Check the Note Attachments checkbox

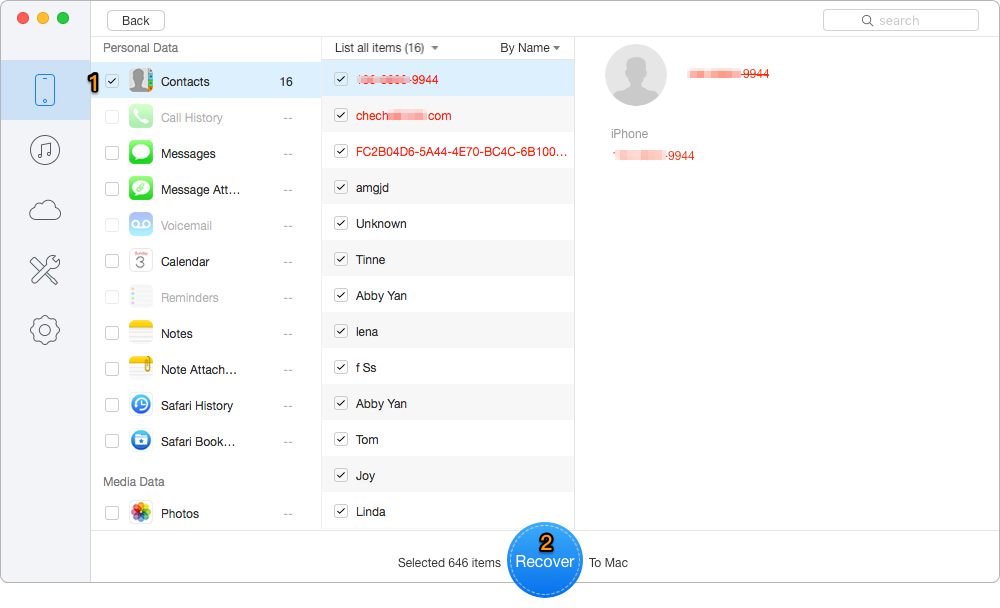pyautogui.click(x=112, y=369)
